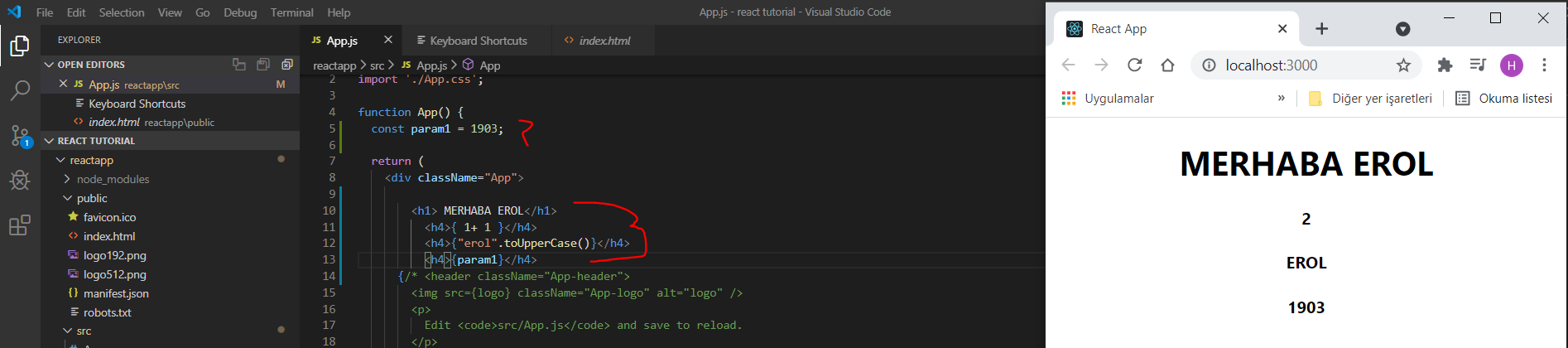Reload the localhost page in Chrome
The image size is (1568, 348).
click(1134, 65)
